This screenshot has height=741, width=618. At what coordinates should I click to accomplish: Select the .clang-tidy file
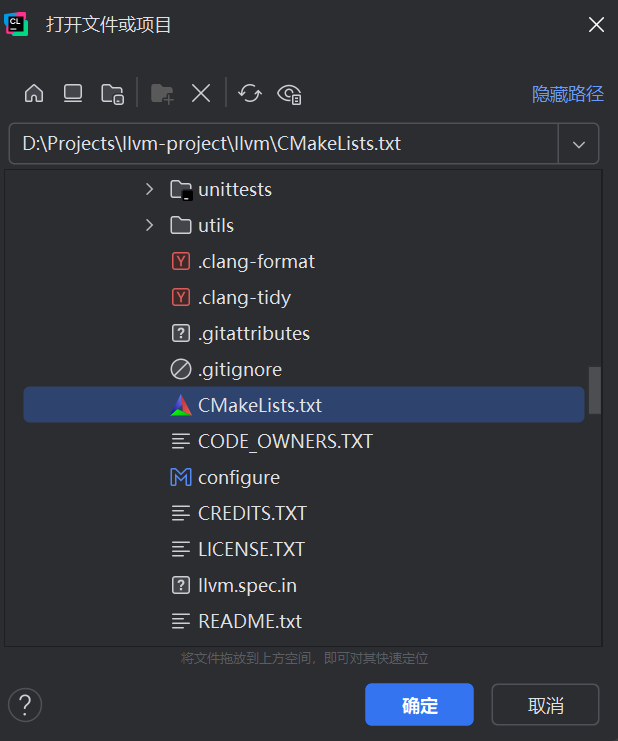click(304, 297)
